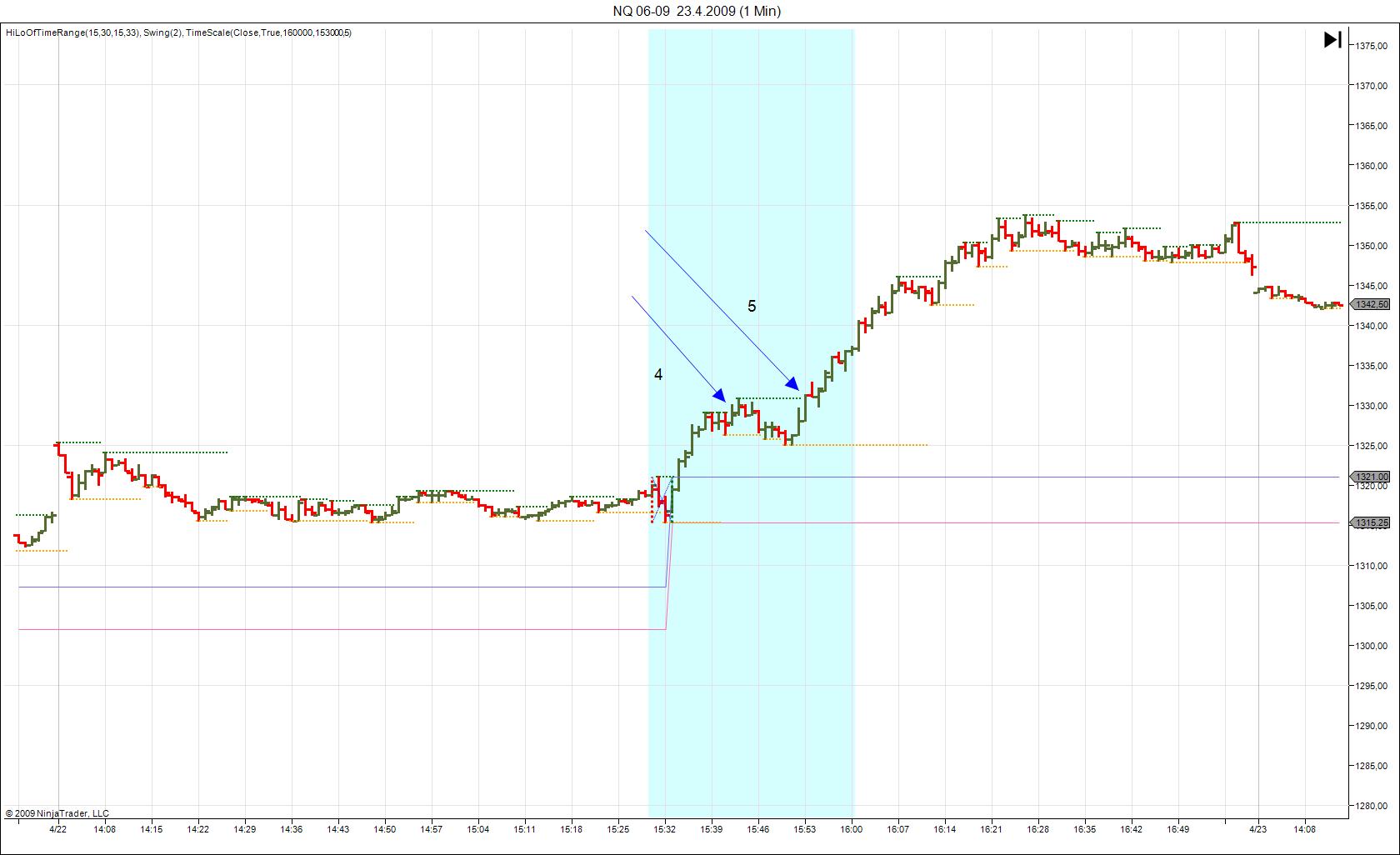1400x855 pixels.
Task: Click the 1315,25 price marker tag
Action: (x=1371, y=522)
